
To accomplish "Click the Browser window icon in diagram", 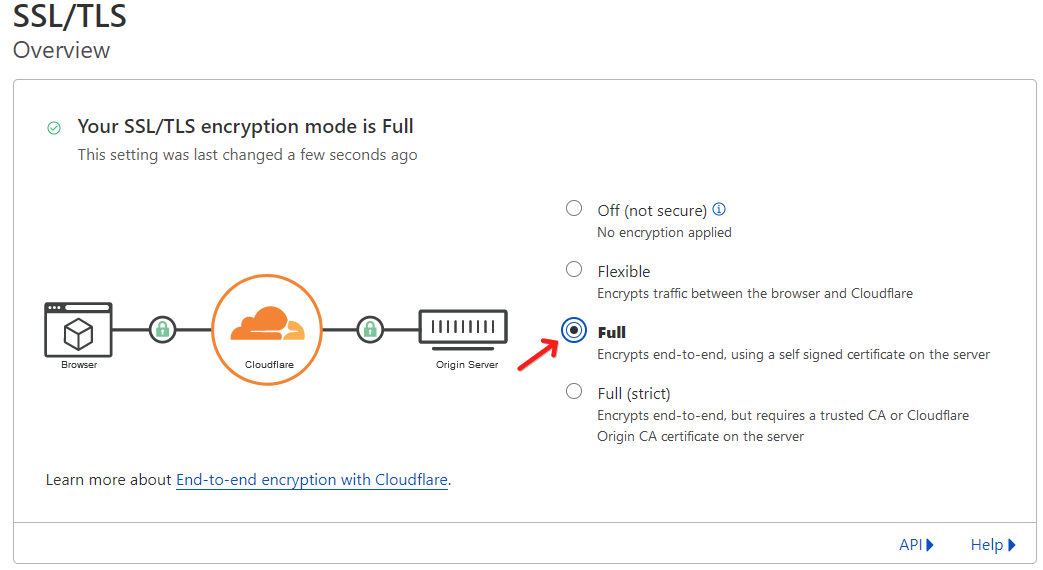I will pyautogui.click(x=78, y=329).
